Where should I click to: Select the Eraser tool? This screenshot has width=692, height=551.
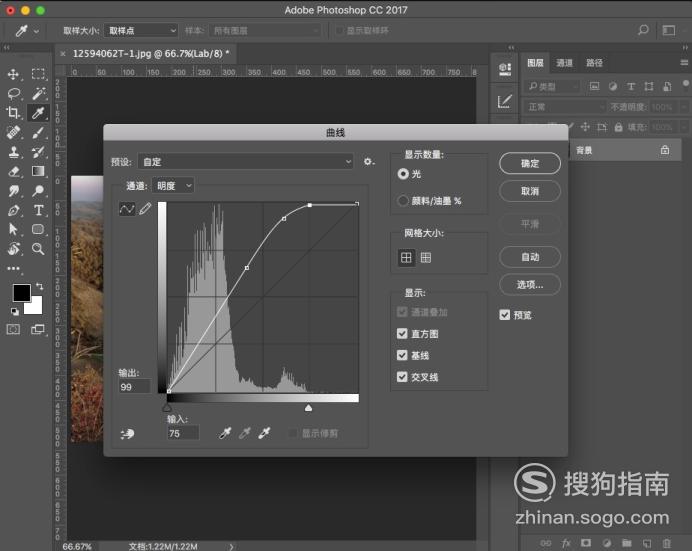coord(13,171)
